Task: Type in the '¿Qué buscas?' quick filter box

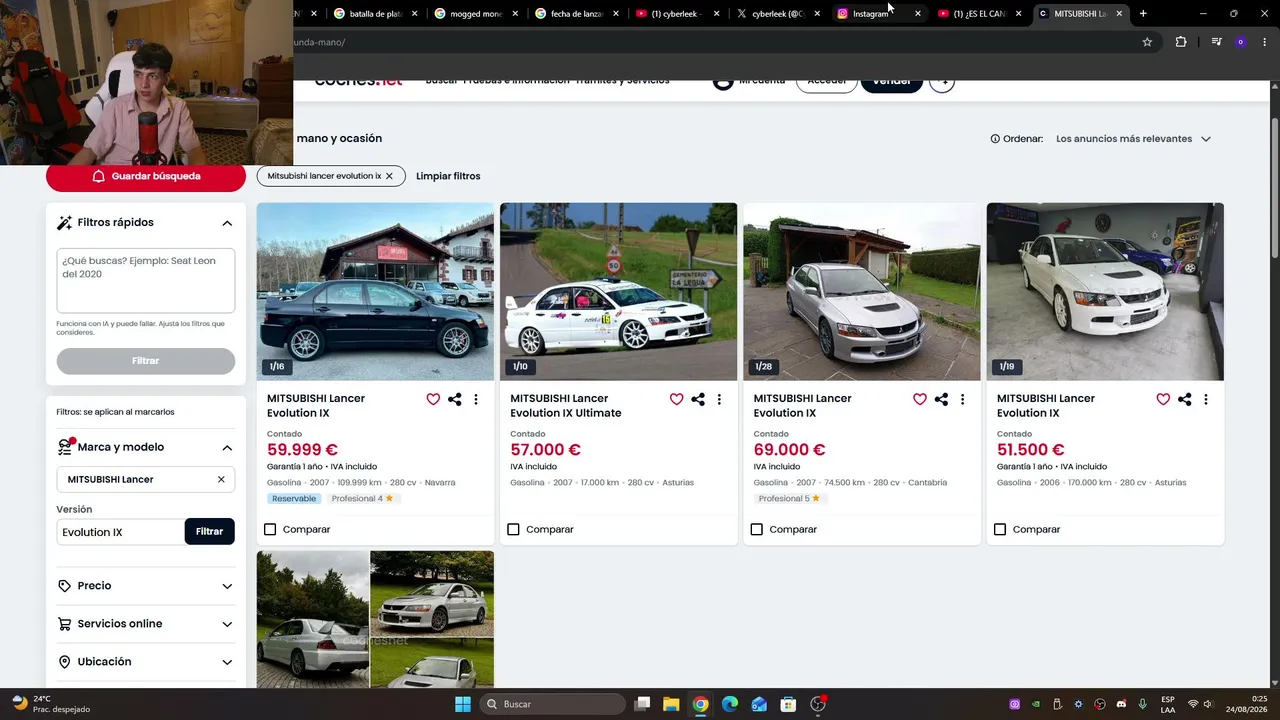Action: (x=146, y=280)
